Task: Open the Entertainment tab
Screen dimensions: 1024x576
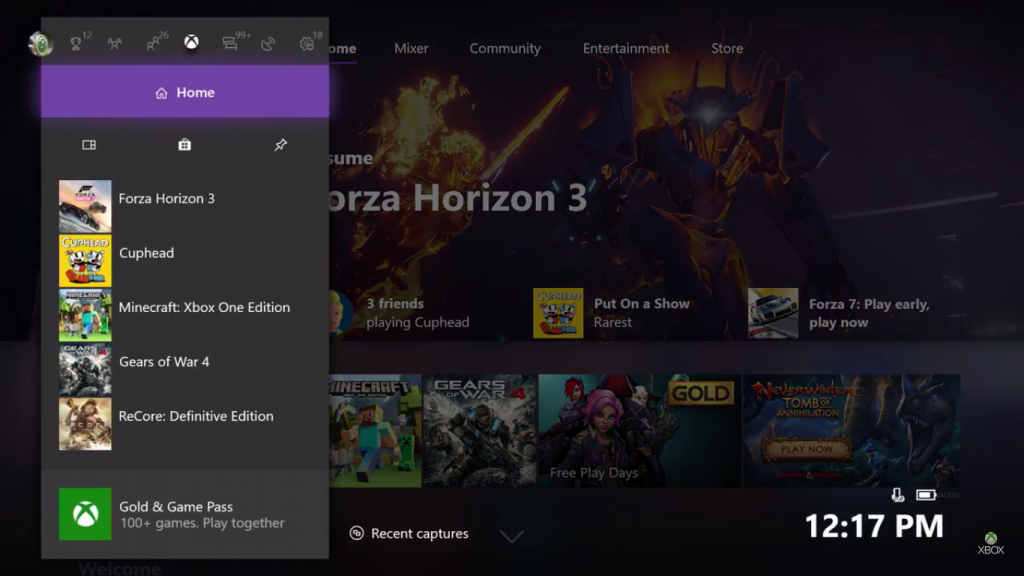Action: click(626, 48)
